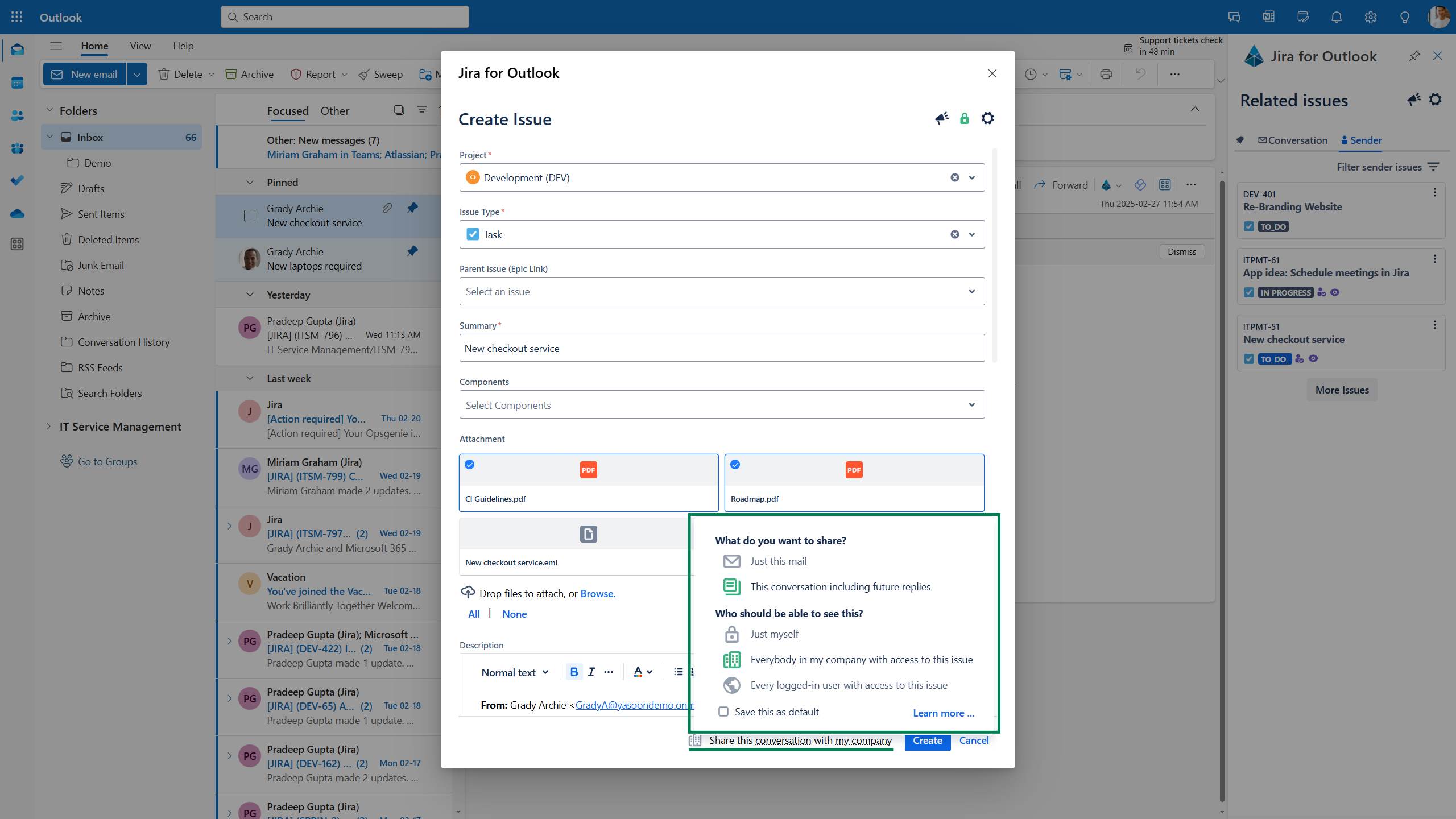Pin the Jira for Outlook side panel
1456x819 pixels.
(x=1414, y=56)
